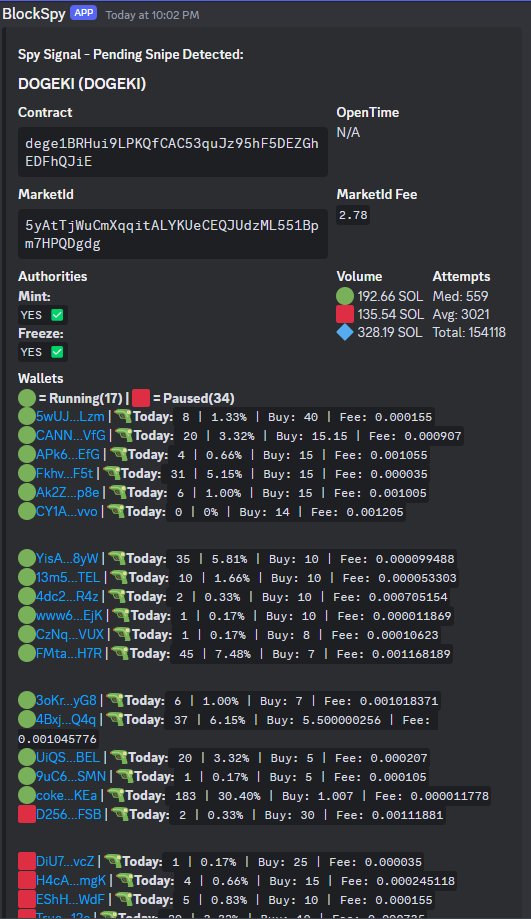Open wallet link CANN...VfG
Screen dimensions: 531x919
coord(71,435)
